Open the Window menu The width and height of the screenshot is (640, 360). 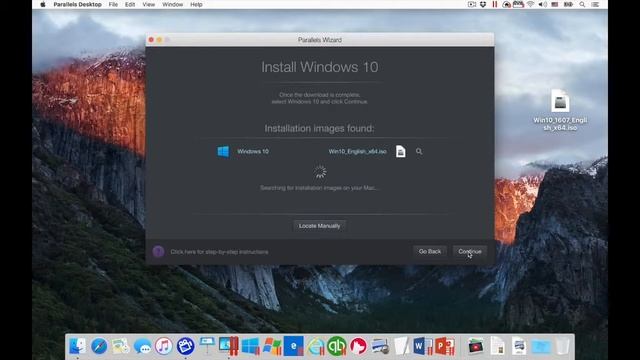click(172, 4)
